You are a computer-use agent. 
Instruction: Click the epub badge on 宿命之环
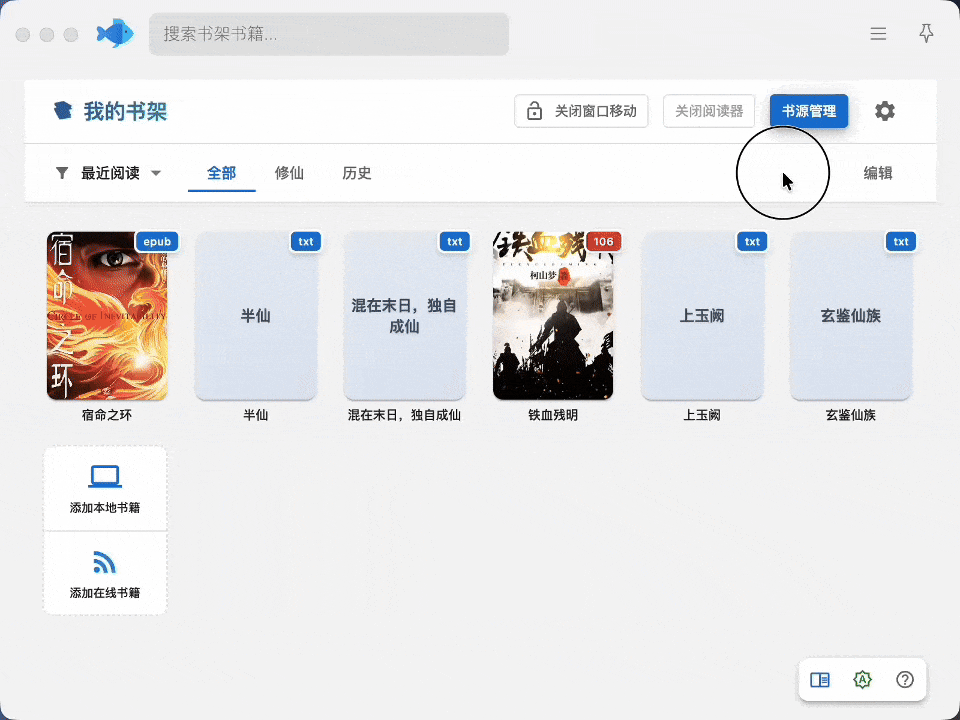(x=157, y=241)
